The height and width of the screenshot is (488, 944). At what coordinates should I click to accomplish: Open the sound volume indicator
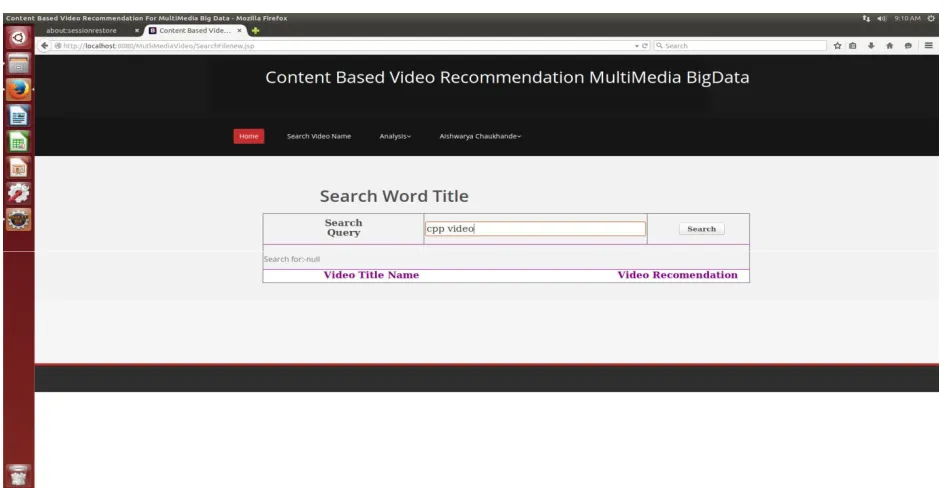[x=881, y=19]
